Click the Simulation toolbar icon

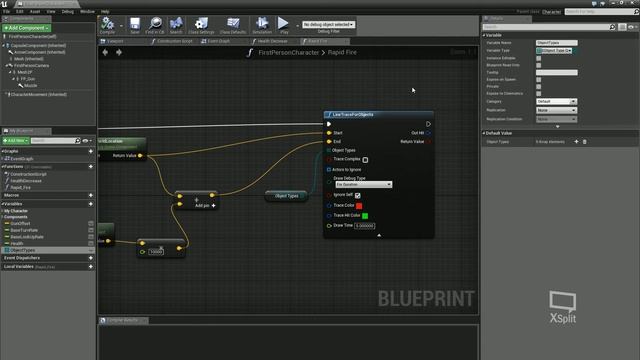(x=262, y=25)
